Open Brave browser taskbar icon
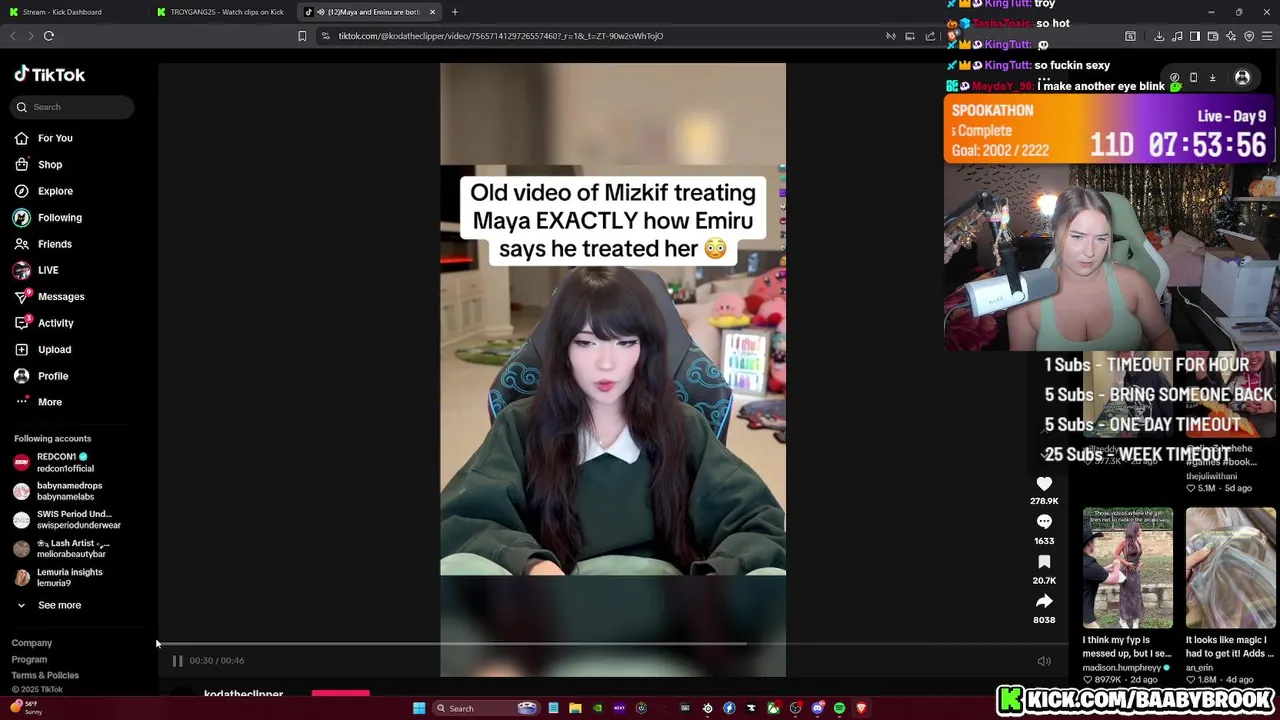The image size is (1280, 720). pyautogui.click(x=861, y=708)
